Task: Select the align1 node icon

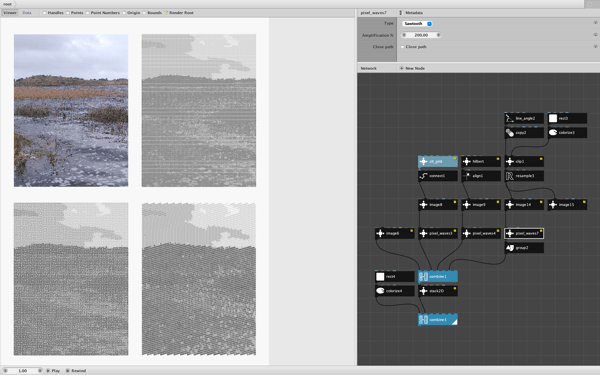Action: tap(466, 176)
